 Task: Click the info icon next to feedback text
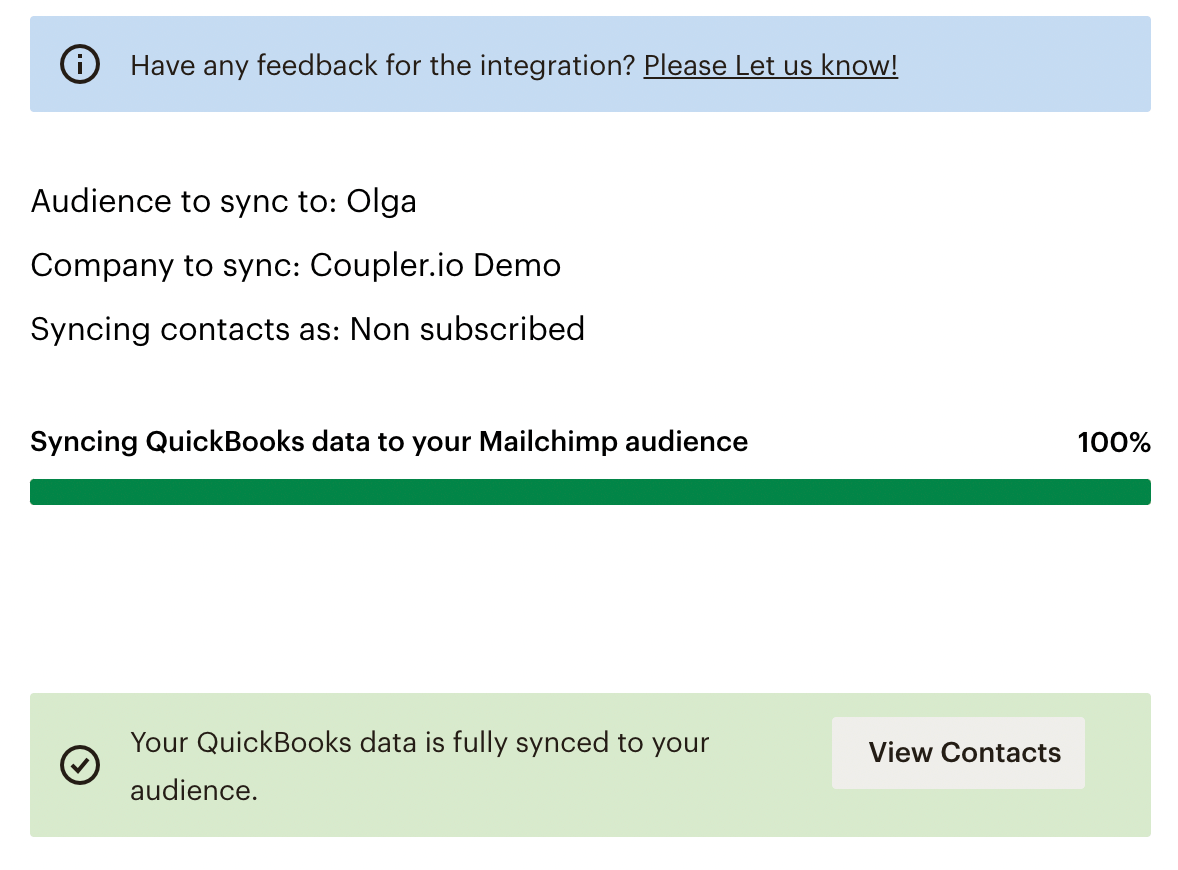point(80,64)
